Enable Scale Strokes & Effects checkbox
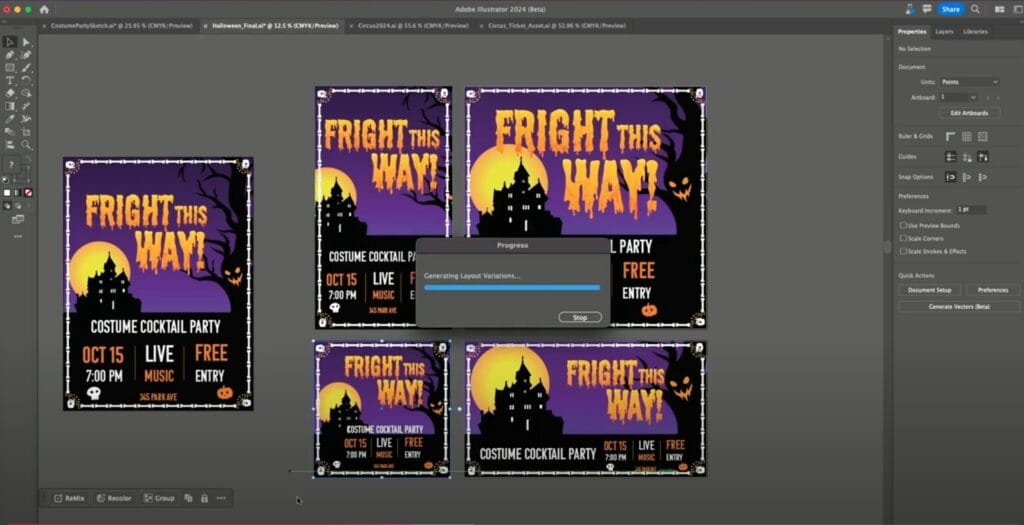 pos(904,251)
